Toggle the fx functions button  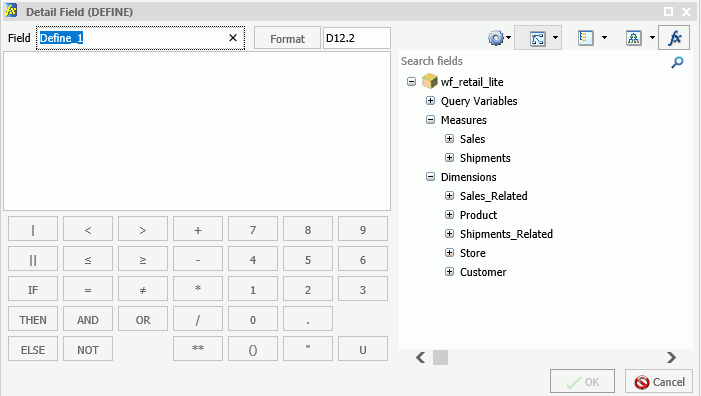coord(674,38)
